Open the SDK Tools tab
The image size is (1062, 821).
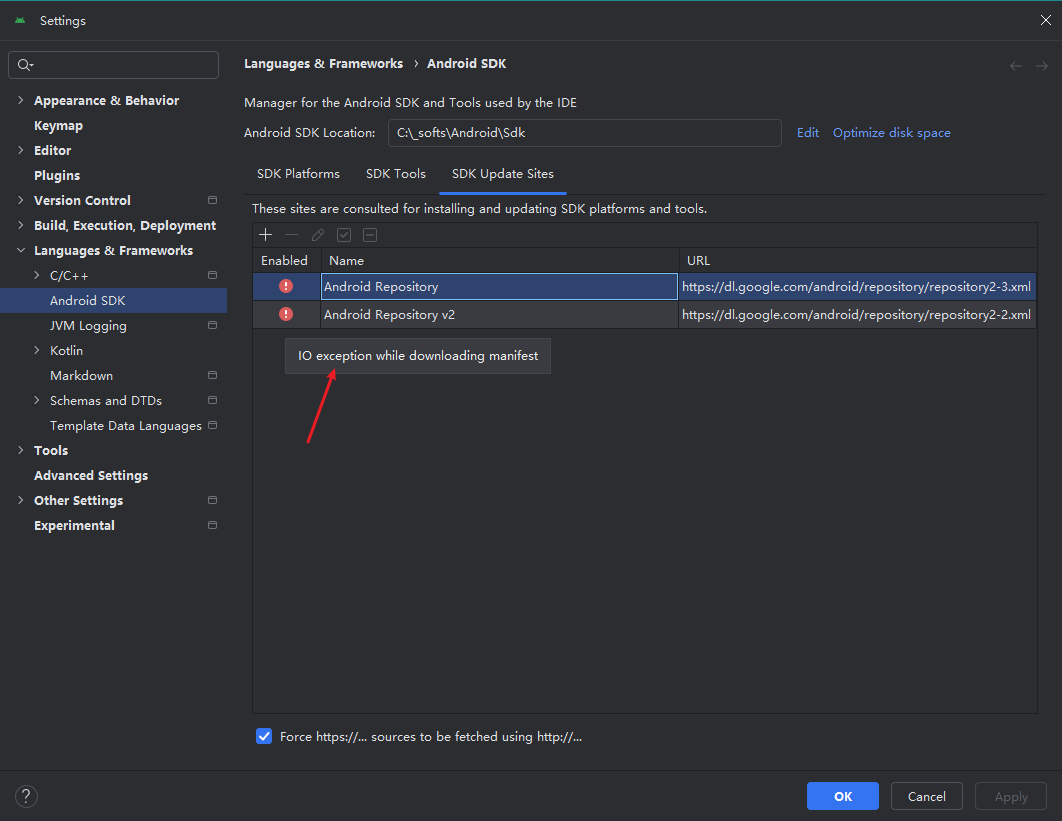coord(396,174)
